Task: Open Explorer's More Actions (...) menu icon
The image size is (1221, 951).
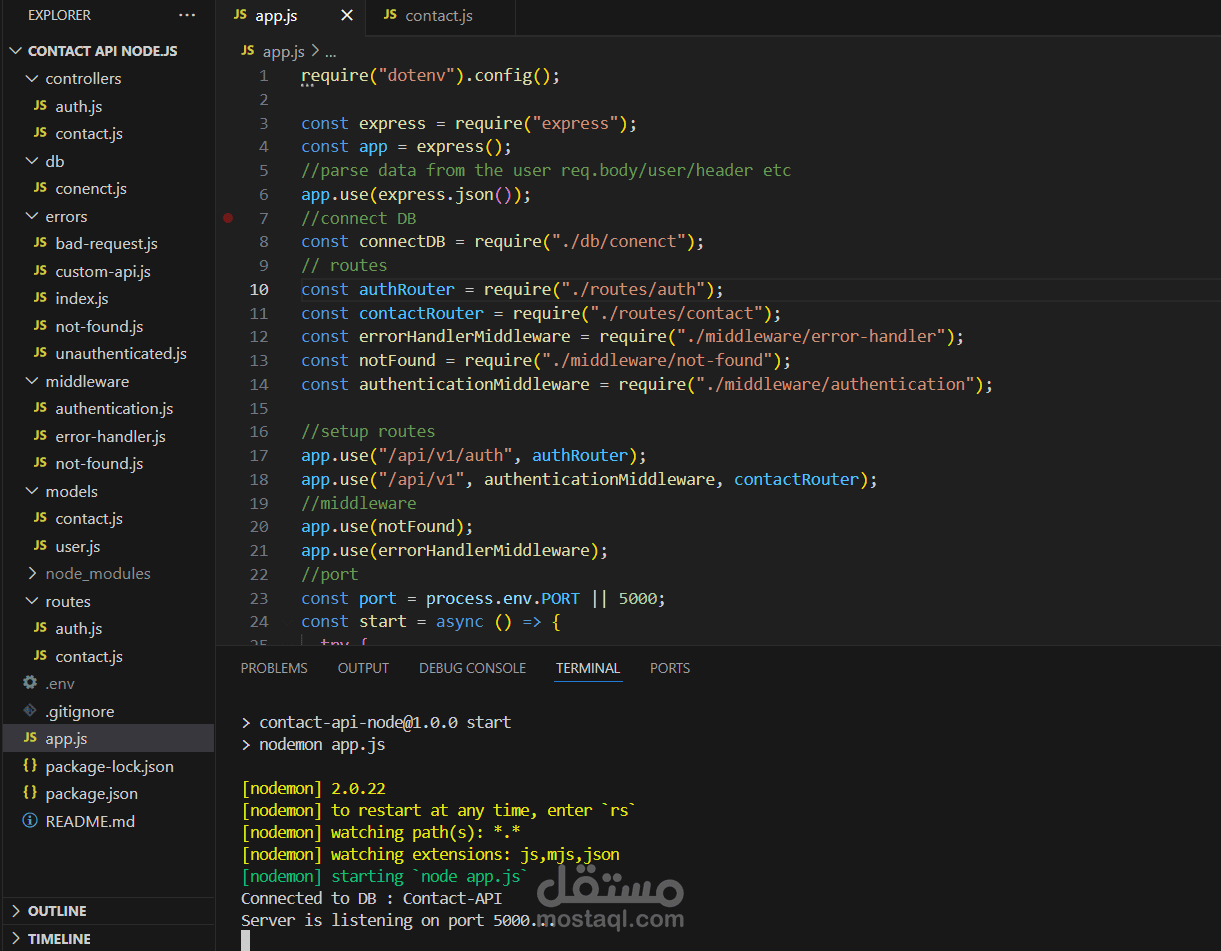Action: coord(187,14)
